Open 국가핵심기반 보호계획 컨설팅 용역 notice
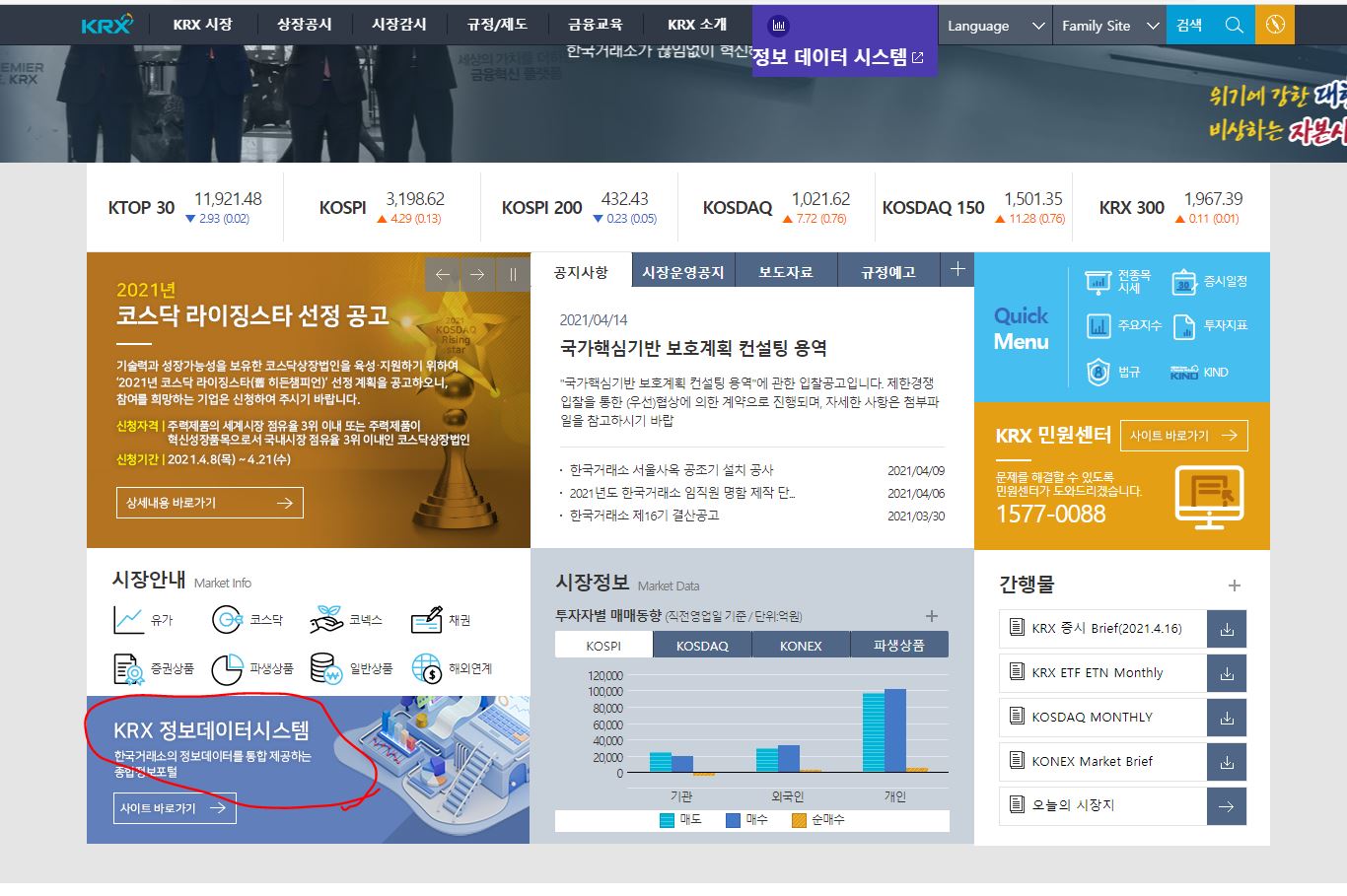Image resolution: width=1347 pixels, height=896 pixels. pyautogui.click(x=693, y=348)
